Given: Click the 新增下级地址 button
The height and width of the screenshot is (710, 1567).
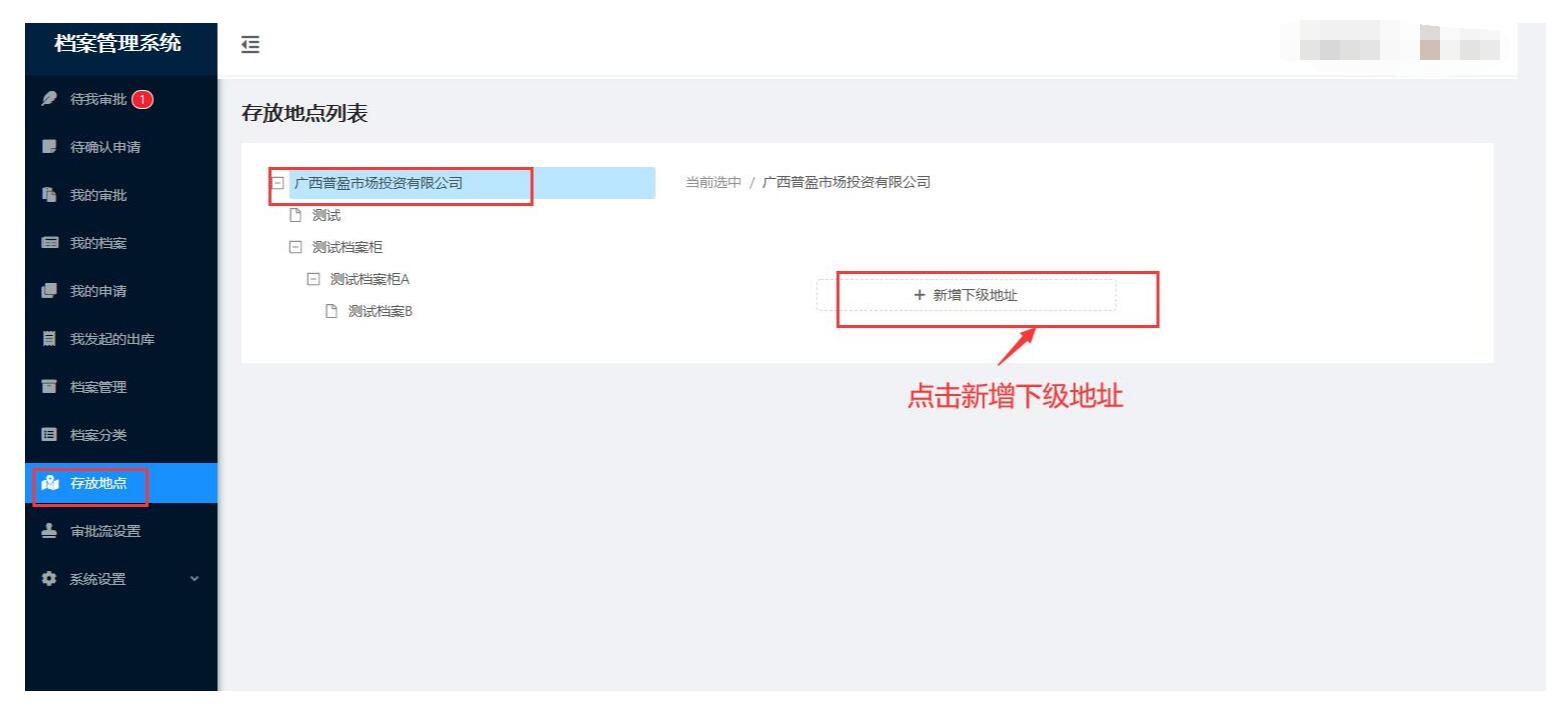Looking at the screenshot, I should click(966, 295).
